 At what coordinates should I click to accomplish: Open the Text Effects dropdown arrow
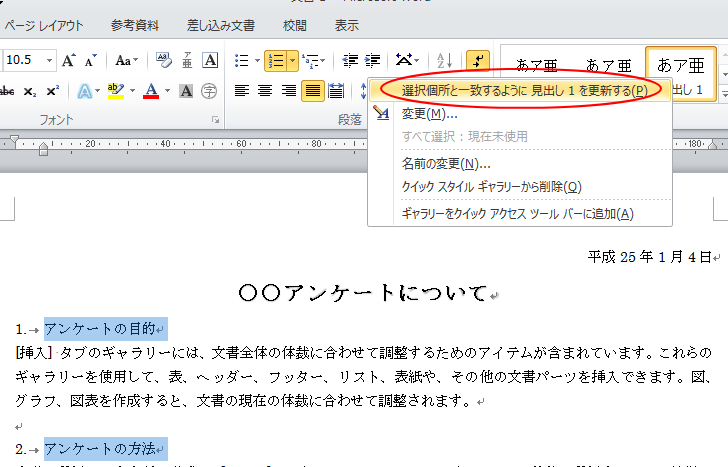coord(98,91)
